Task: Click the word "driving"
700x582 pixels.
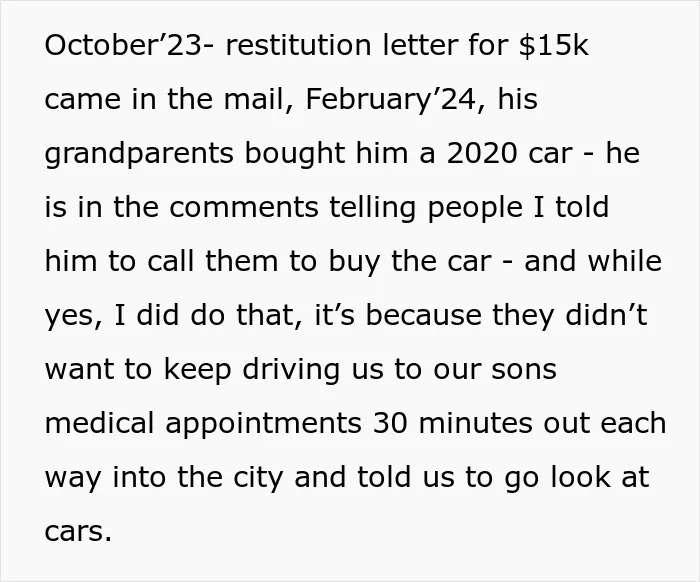Action: [x=291, y=370]
